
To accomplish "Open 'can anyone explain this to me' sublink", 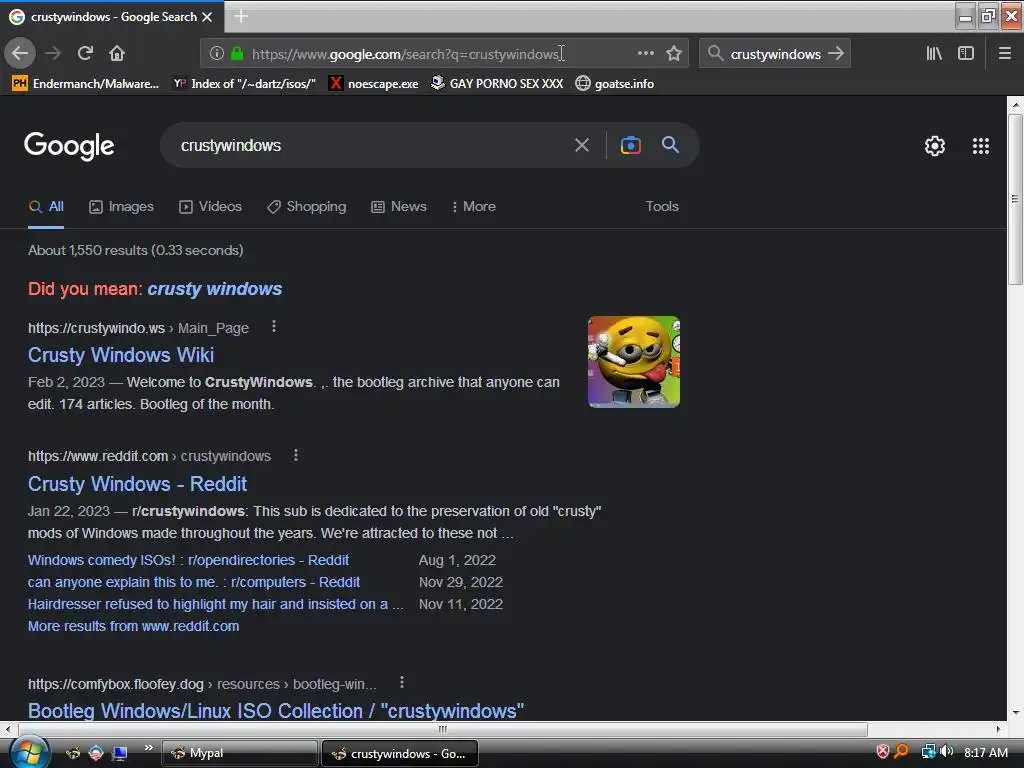I will coord(193,582).
